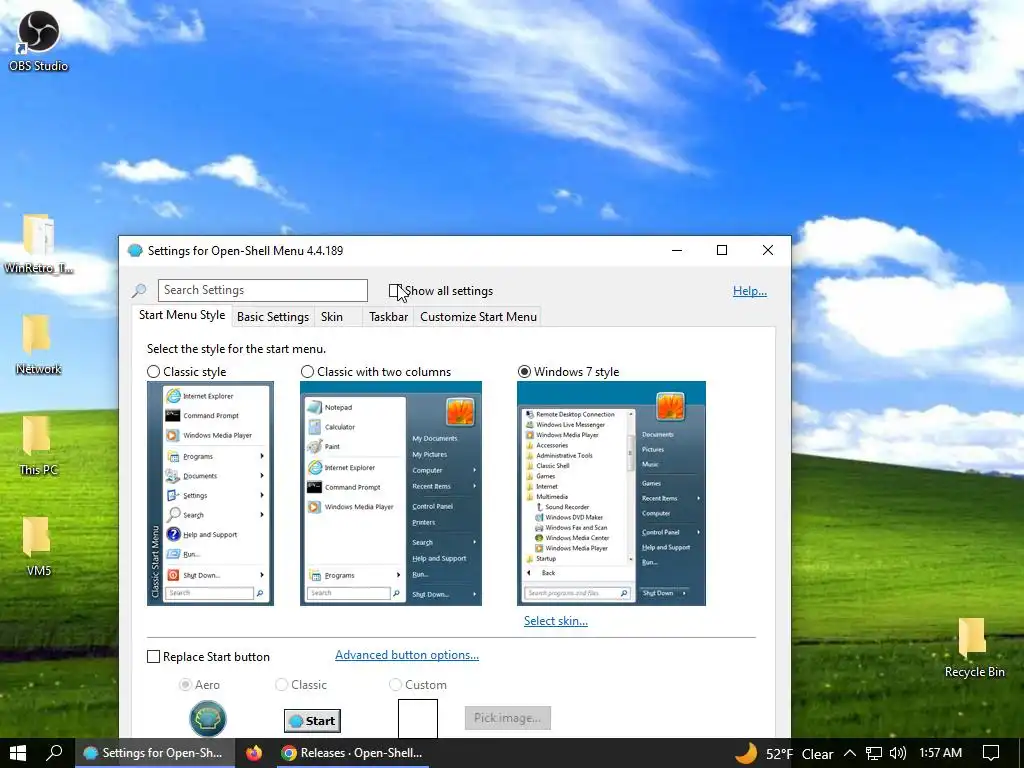Viewport: 1024px width, 768px height.
Task: Click the magnifier icon beside Search Settings
Action: pyautogui.click(x=139, y=291)
